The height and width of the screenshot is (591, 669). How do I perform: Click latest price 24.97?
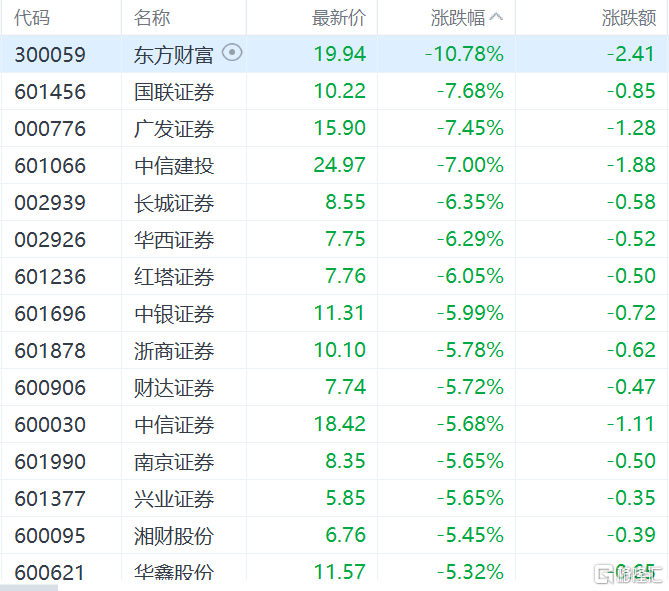(340, 165)
